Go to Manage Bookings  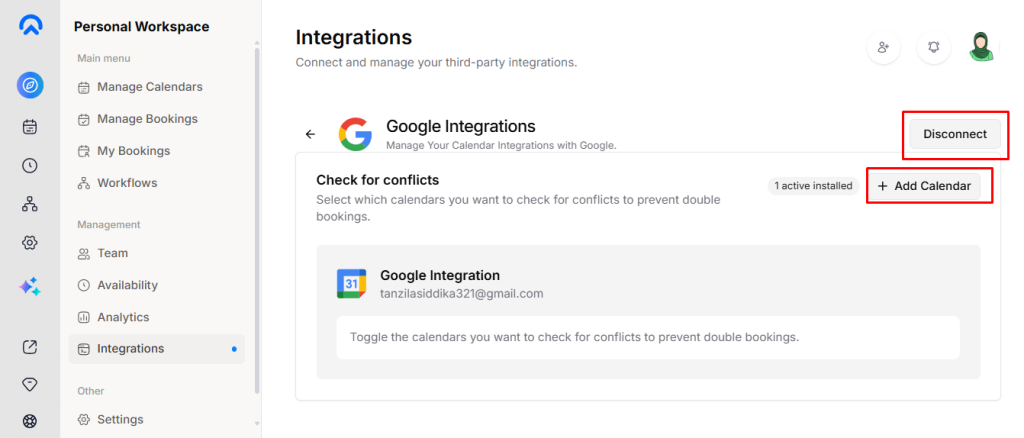(147, 119)
